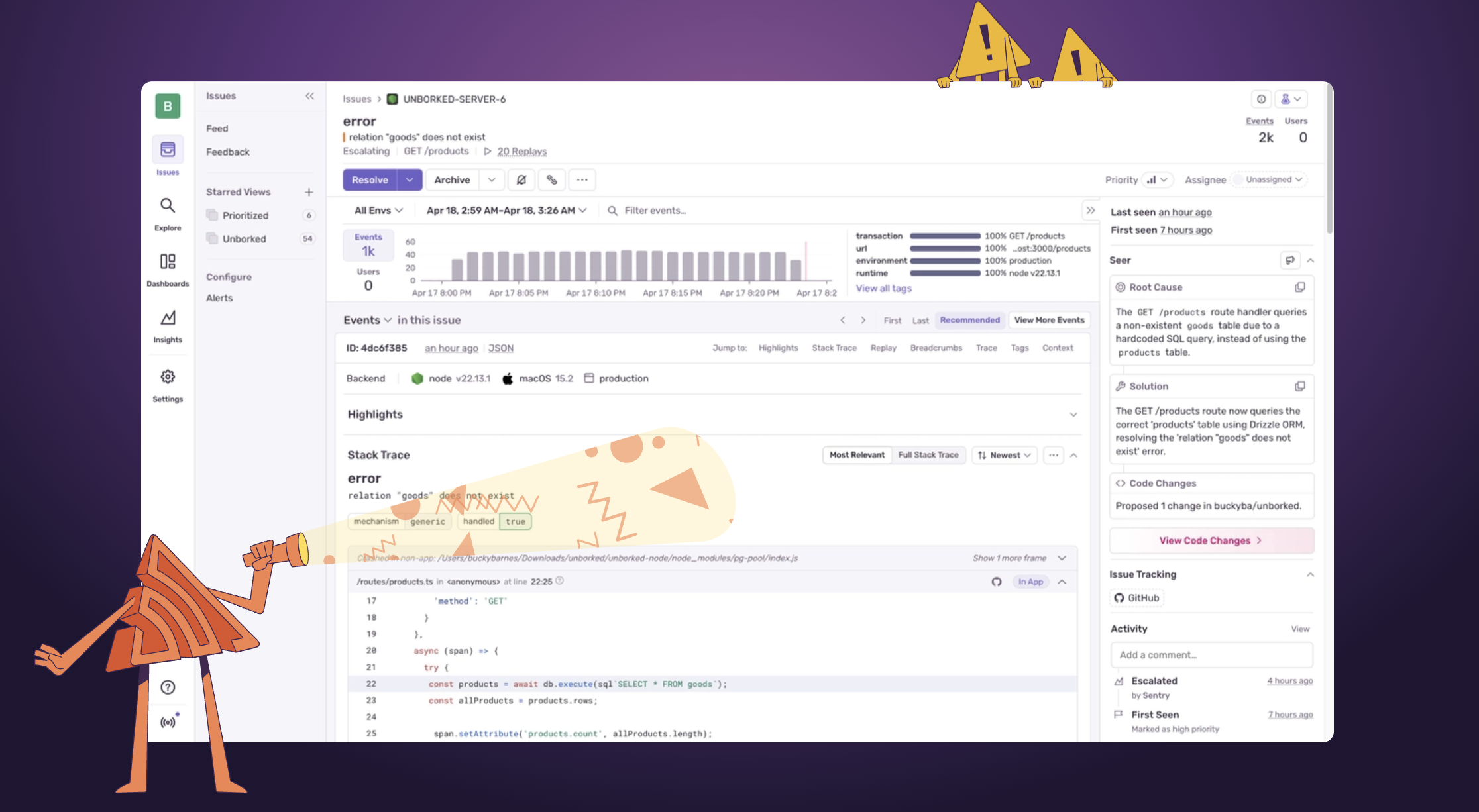1479x812 pixels.
Task: Click View Code Changes button
Action: (1211, 540)
